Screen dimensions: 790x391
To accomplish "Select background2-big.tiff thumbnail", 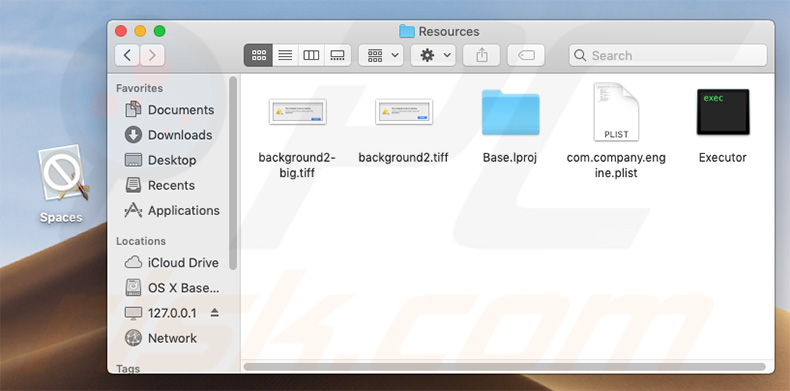I will coord(298,112).
